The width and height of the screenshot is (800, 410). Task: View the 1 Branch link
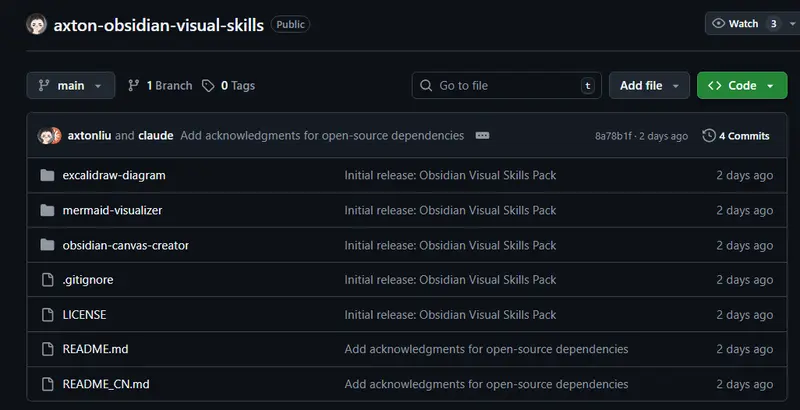pos(160,86)
